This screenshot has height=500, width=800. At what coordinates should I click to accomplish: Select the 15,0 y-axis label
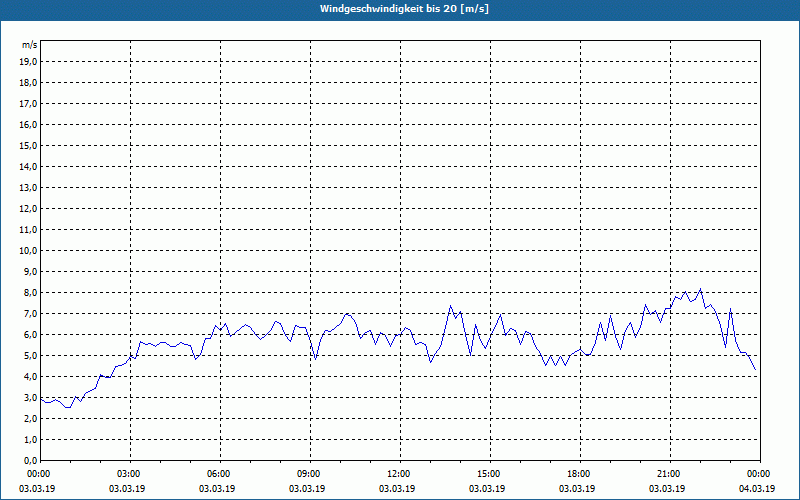[x=28, y=145]
